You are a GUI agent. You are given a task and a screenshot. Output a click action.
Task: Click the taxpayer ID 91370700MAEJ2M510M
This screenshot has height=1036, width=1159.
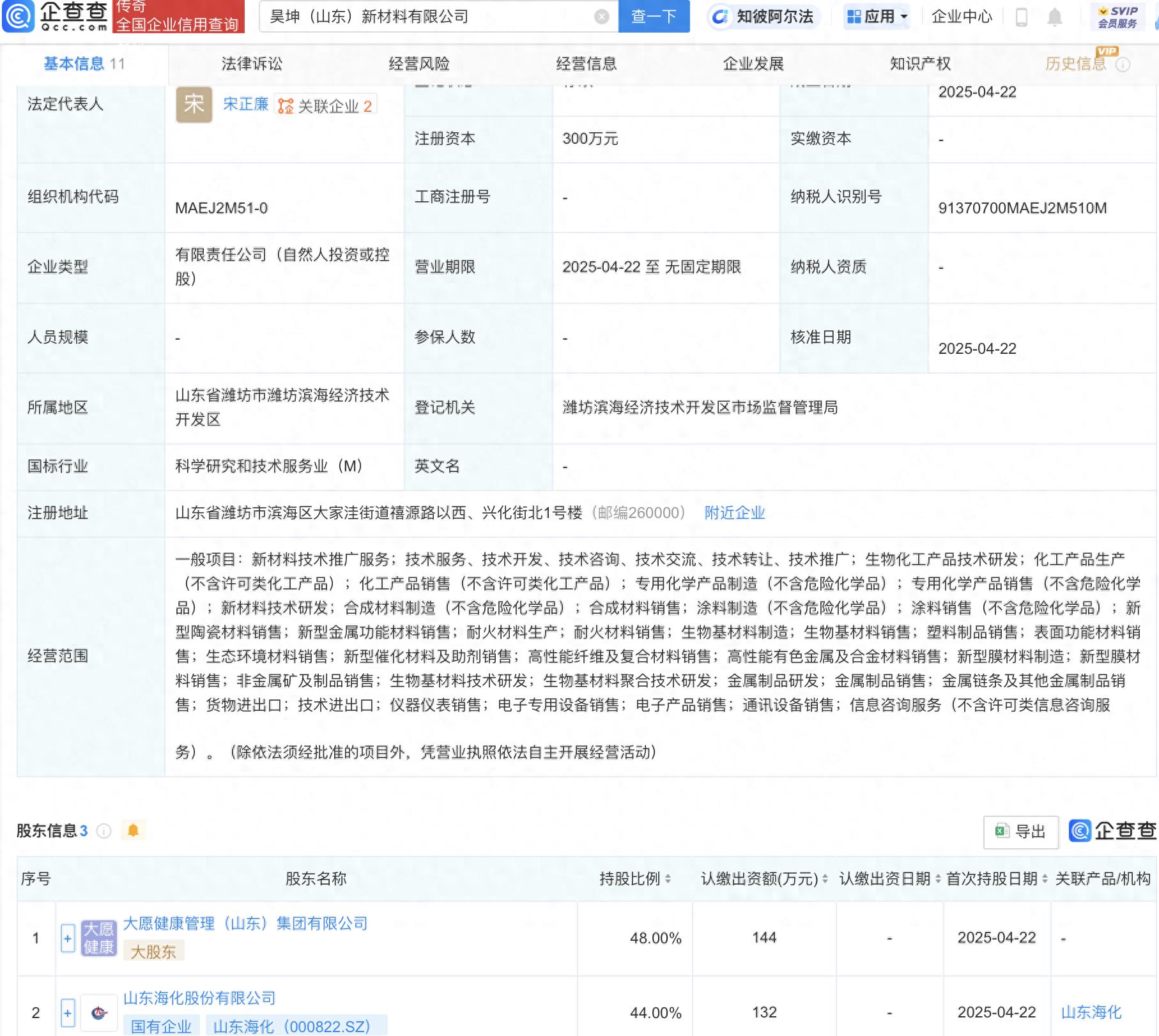tap(1022, 208)
